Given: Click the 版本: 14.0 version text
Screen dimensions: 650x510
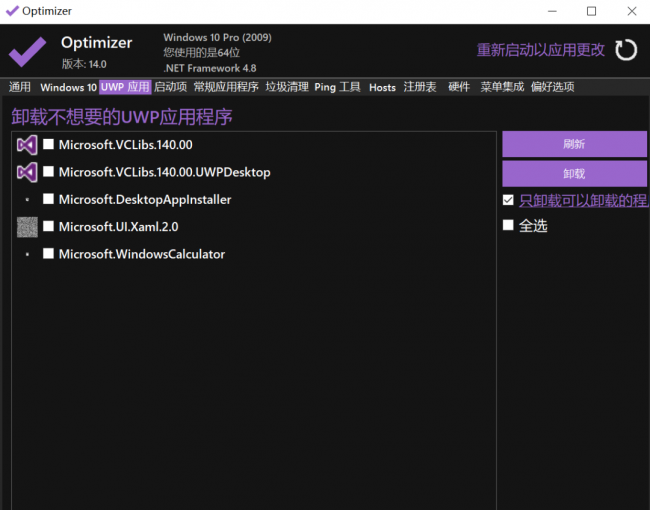Looking at the screenshot, I should click(x=84, y=64).
